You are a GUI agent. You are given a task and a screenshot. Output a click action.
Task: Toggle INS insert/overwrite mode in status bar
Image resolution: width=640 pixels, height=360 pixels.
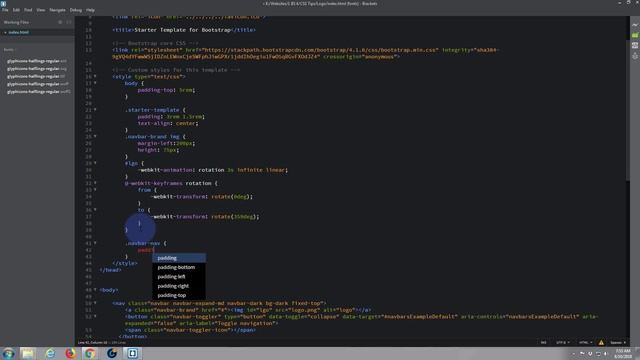[543, 342]
